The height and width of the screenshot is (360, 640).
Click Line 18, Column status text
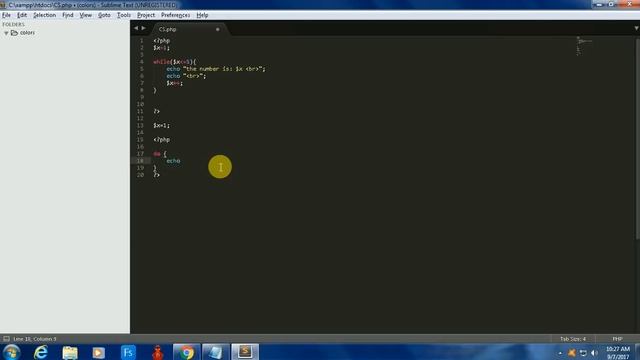[x=35, y=339]
